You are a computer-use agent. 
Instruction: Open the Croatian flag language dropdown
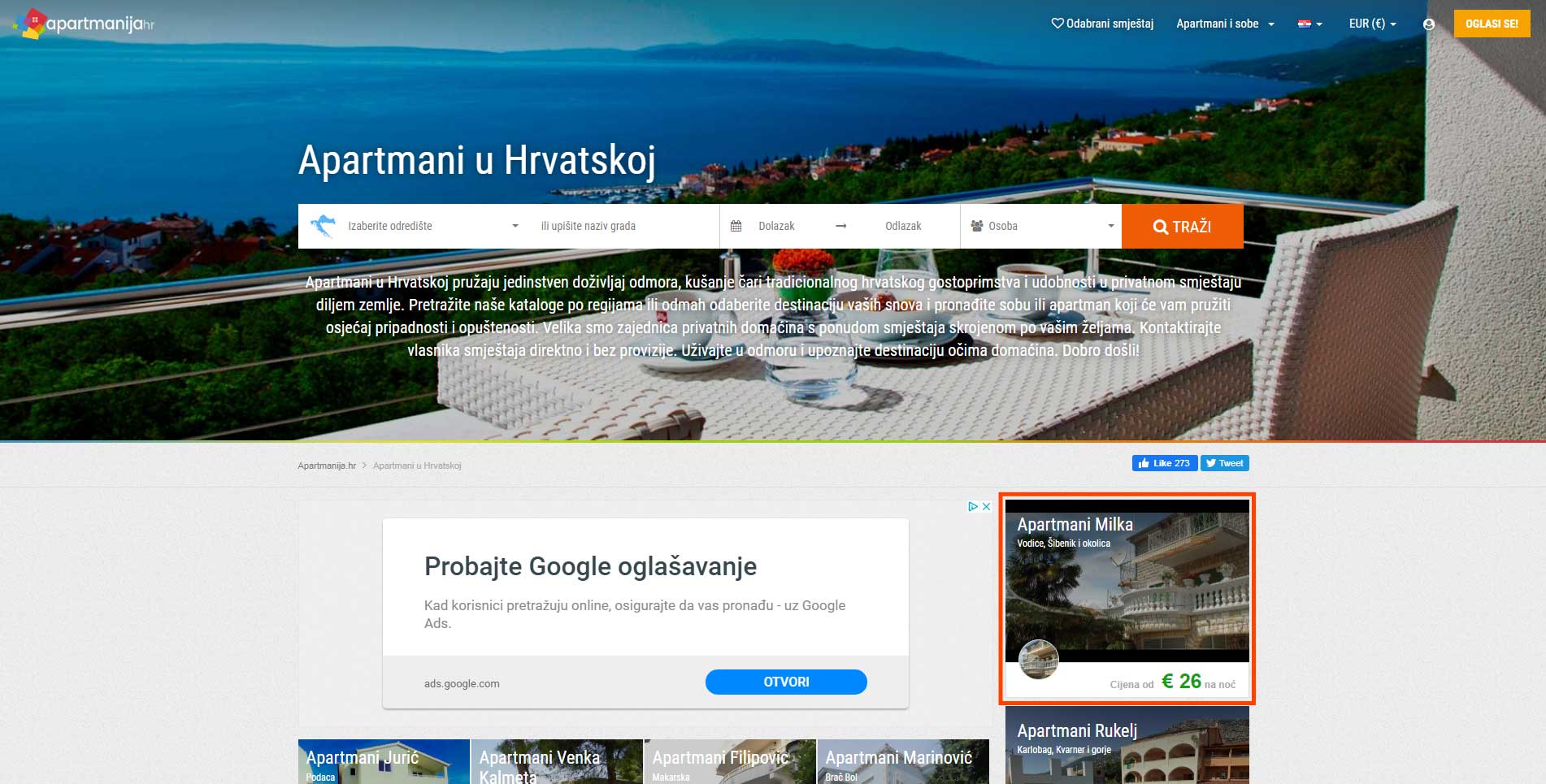tap(1309, 24)
